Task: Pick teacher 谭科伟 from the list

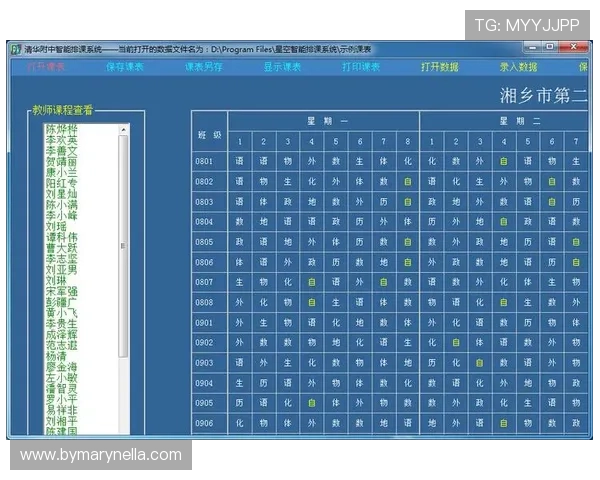Action: tap(62, 237)
